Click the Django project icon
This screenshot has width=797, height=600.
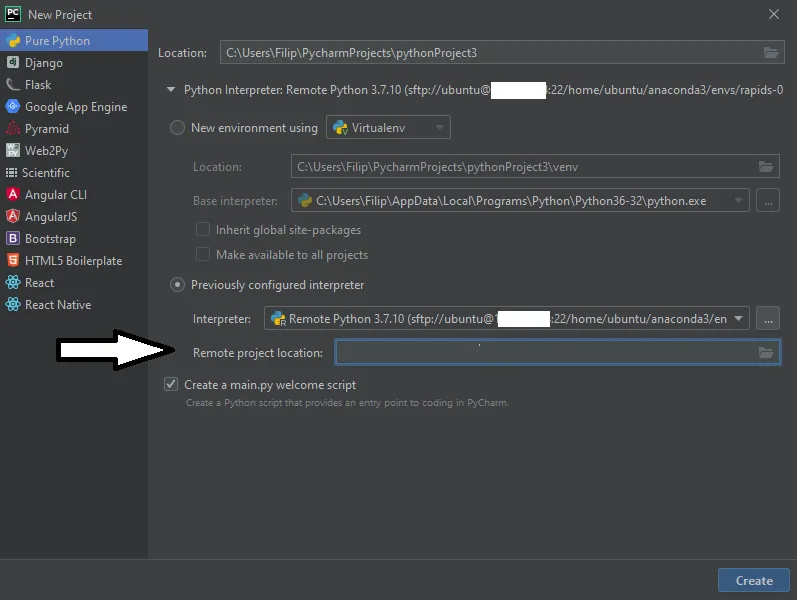tap(13, 63)
